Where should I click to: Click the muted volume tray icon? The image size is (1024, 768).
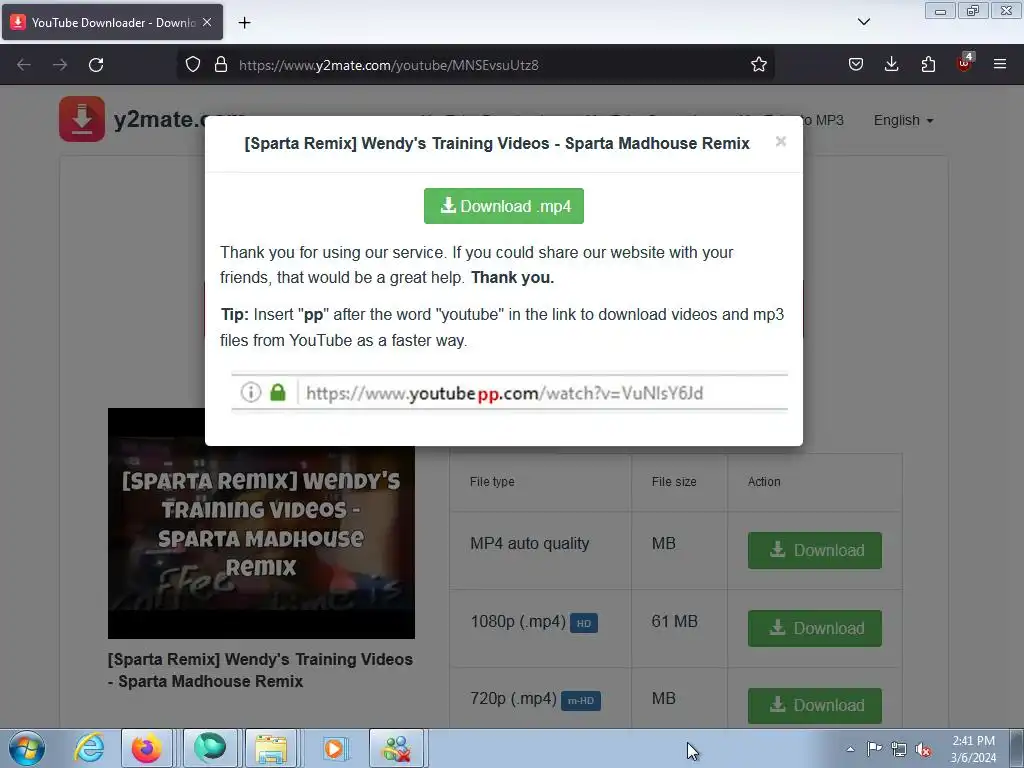(923, 750)
